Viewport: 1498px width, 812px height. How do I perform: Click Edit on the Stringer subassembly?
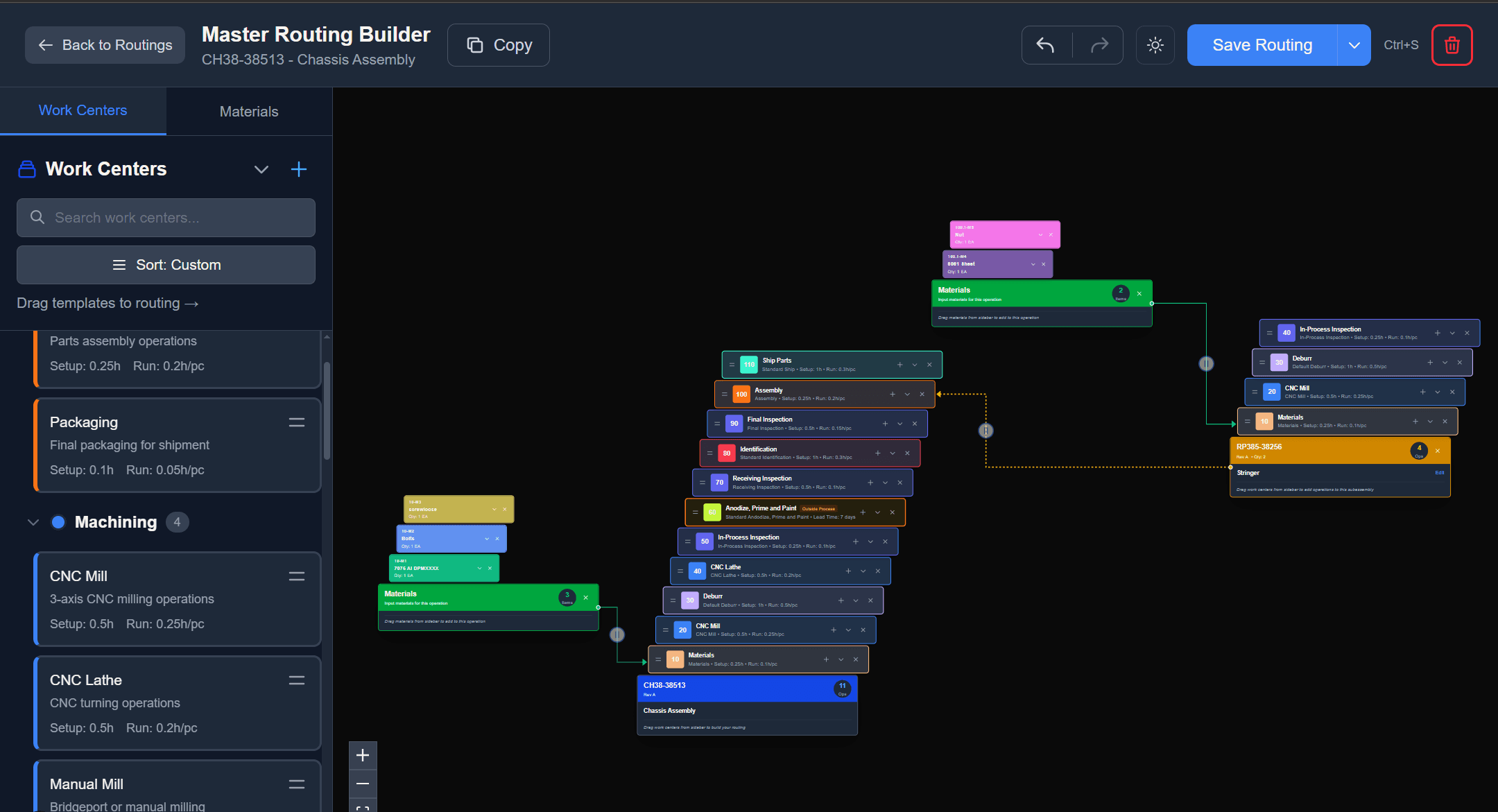click(x=1440, y=473)
